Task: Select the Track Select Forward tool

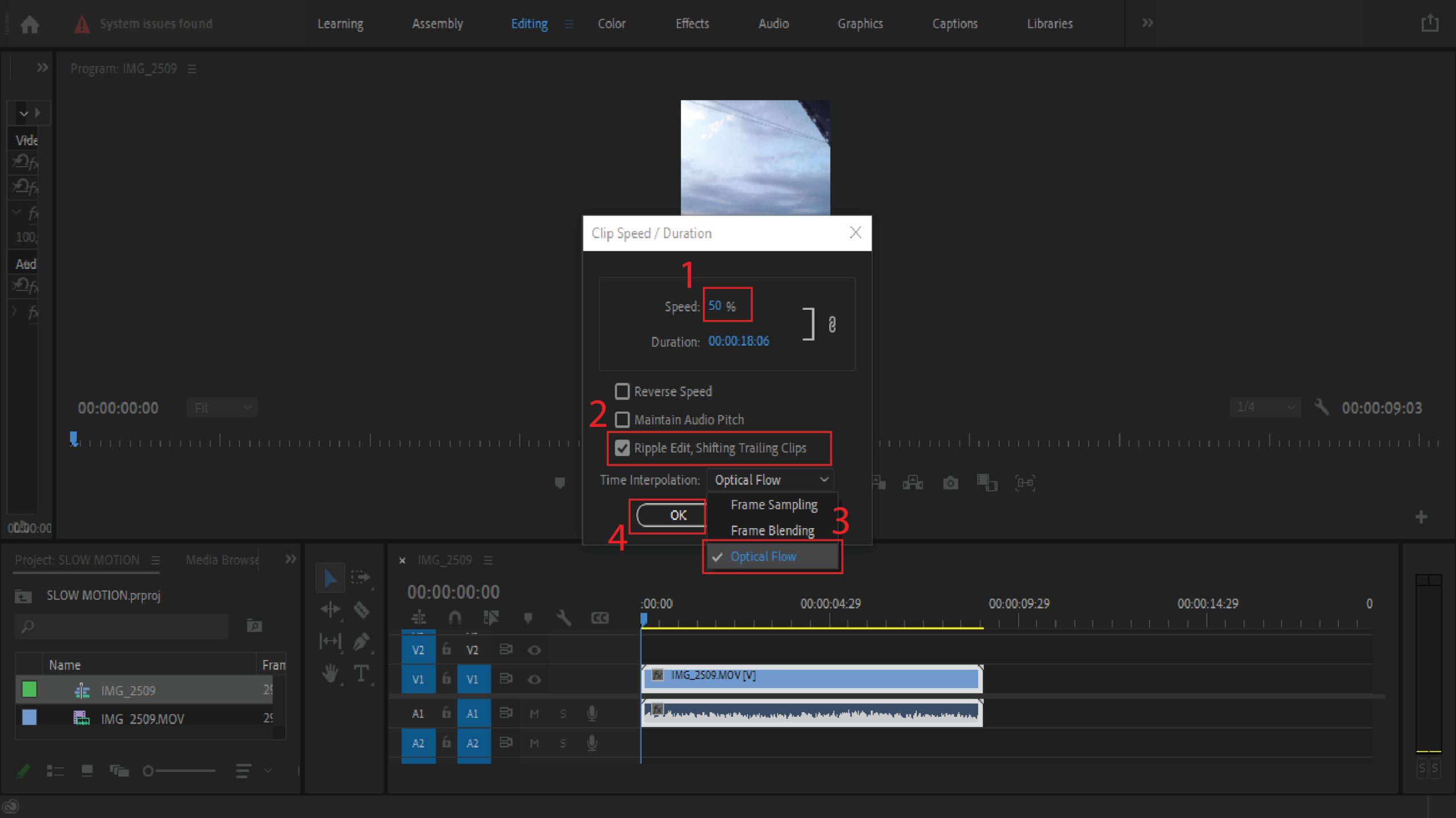Action: [x=361, y=578]
